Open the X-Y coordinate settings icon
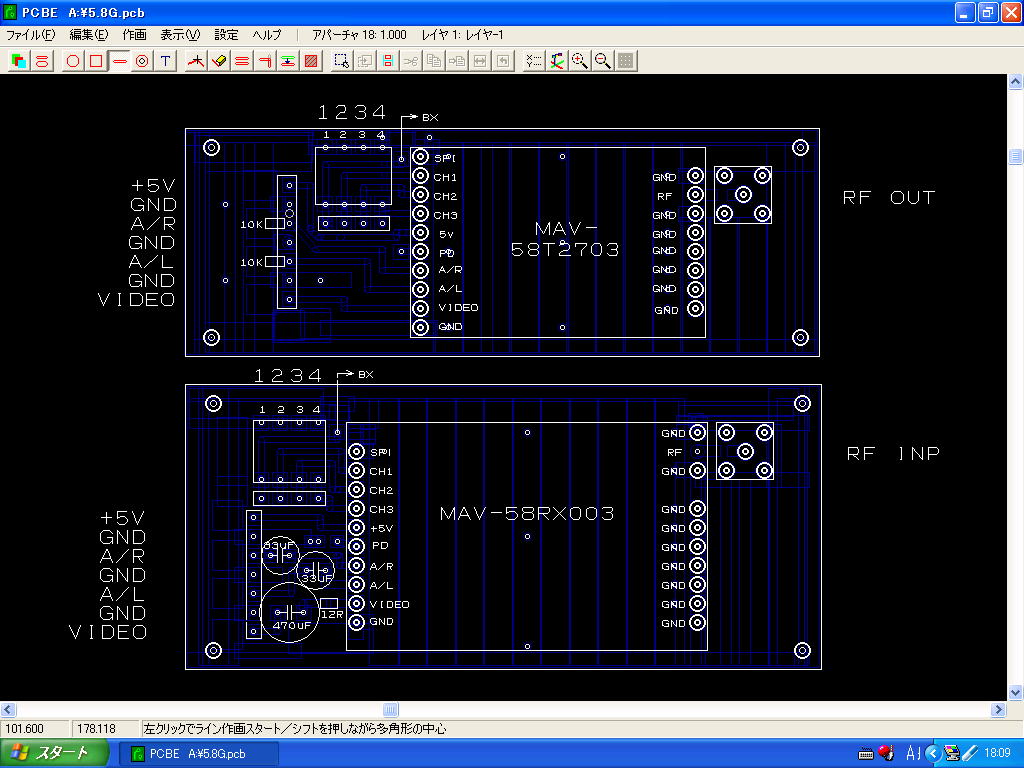This screenshot has width=1024, height=768. point(534,61)
